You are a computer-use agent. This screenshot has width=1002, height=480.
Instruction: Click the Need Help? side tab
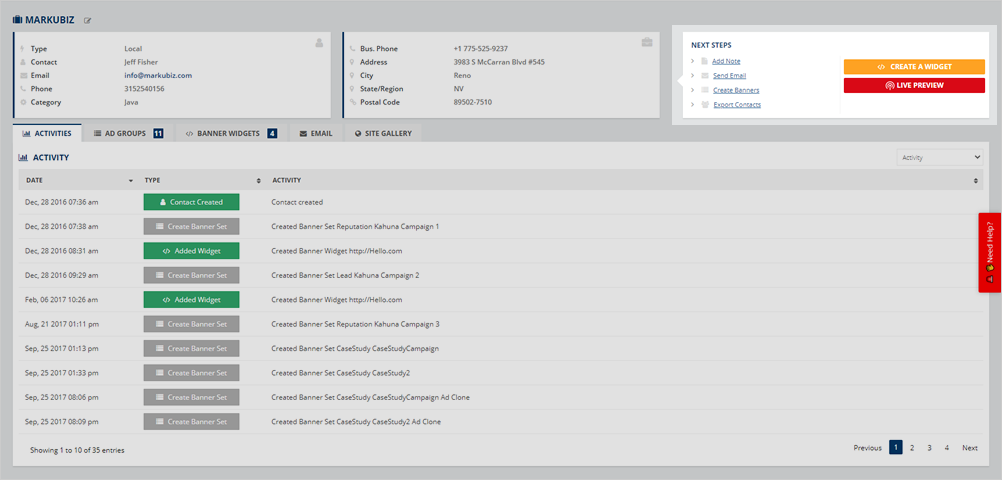point(989,252)
